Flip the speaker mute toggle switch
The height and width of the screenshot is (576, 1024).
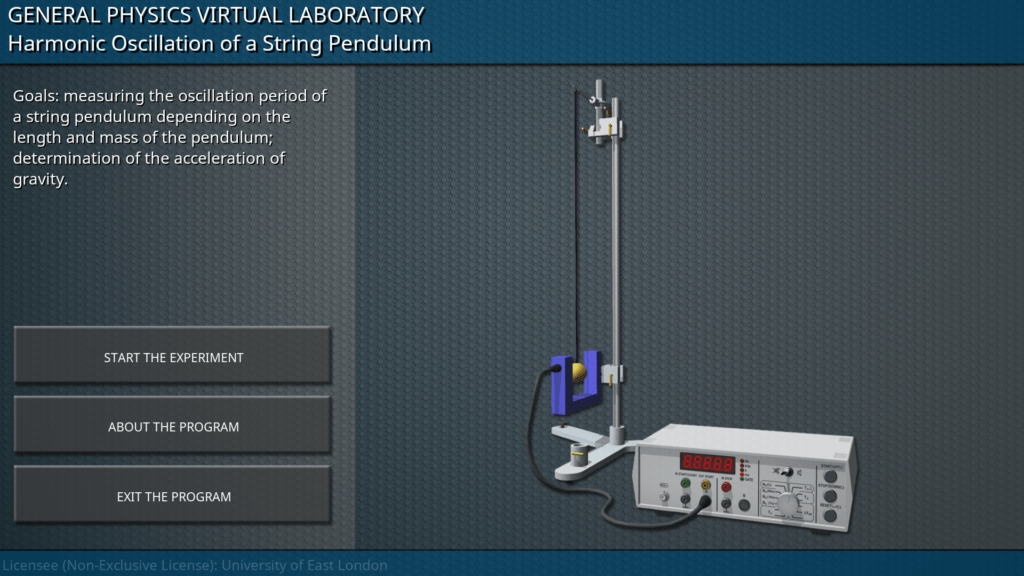click(787, 472)
